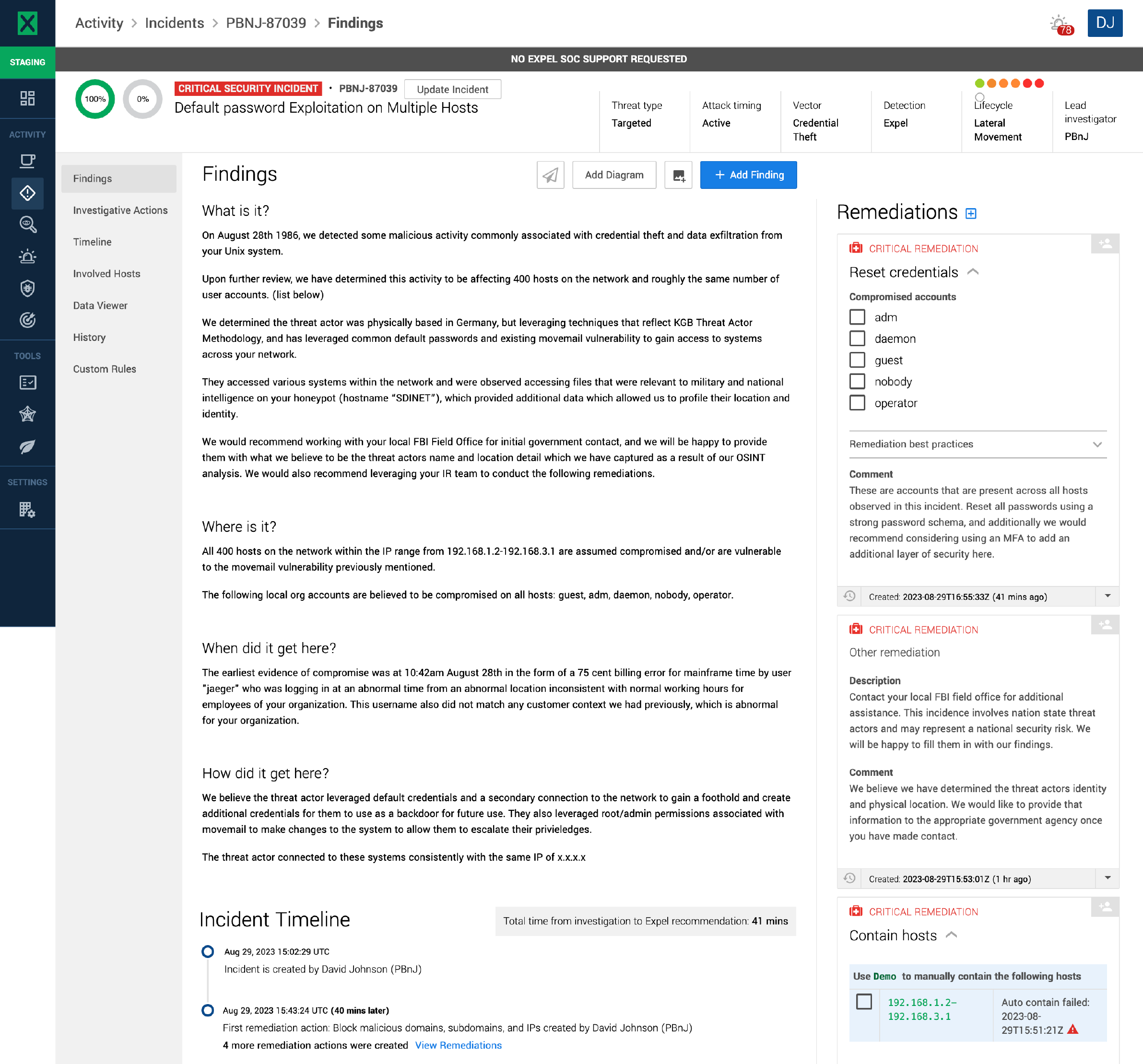Click the green lifecycle stage dot
The height and width of the screenshot is (1064, 1143).
[x=979, y=83]
